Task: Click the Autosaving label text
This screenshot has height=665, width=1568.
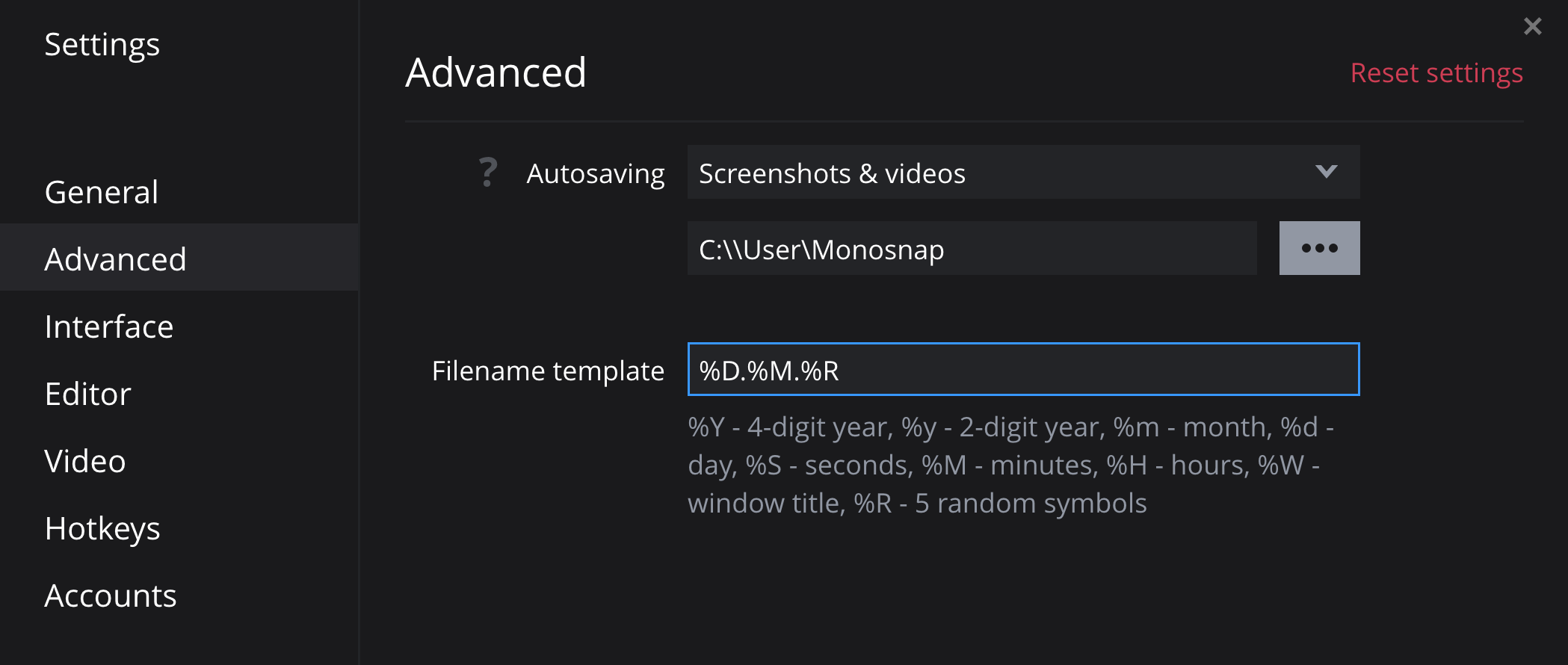Action: [x=596, y=173]
